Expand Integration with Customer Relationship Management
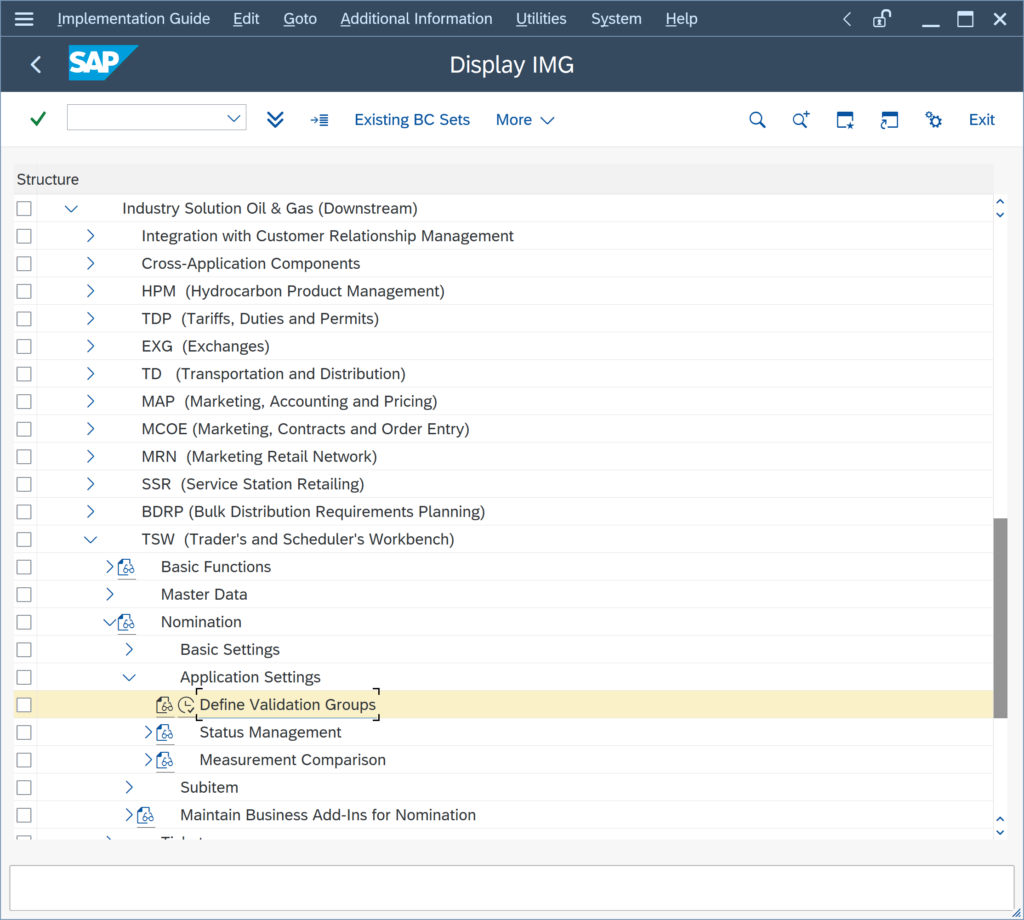Image resolution: width=1024 pixels, height=920 pixels. coord(91,236)
